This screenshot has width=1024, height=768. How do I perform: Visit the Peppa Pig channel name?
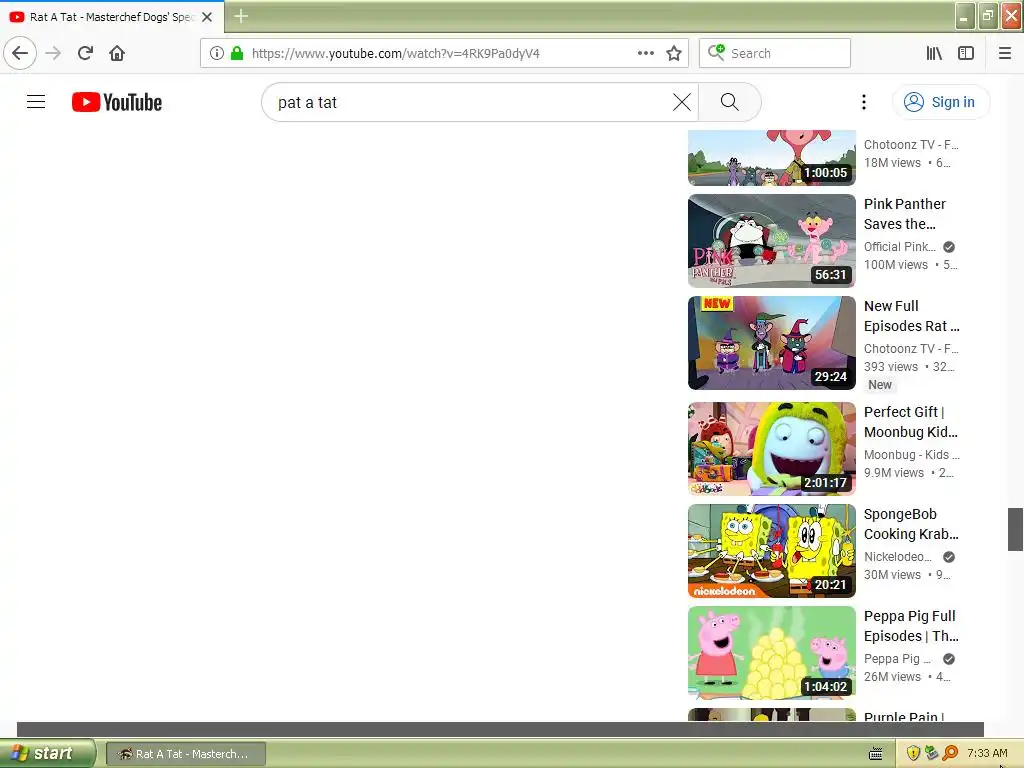(x=897, y=659)
